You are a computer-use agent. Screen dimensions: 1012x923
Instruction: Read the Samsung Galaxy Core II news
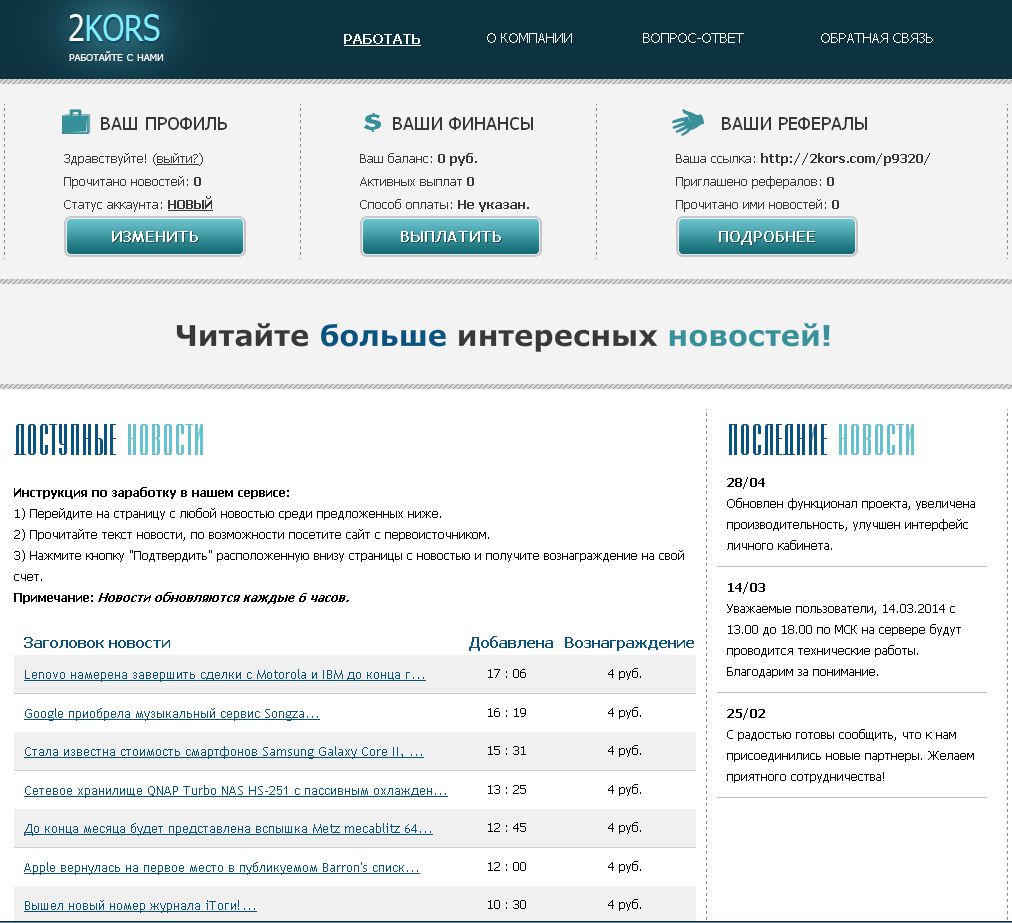tap(223, 752)
